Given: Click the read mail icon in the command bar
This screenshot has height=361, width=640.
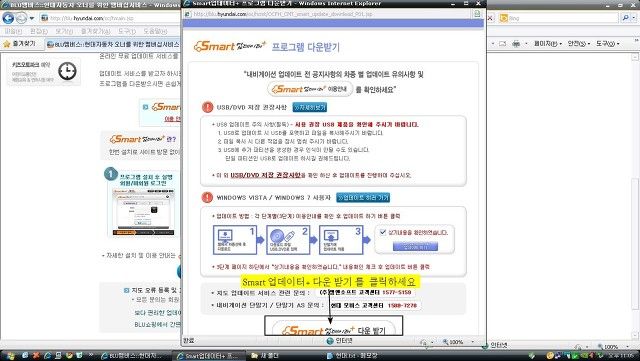Looking at the screenshot, I should click(502, 43).
